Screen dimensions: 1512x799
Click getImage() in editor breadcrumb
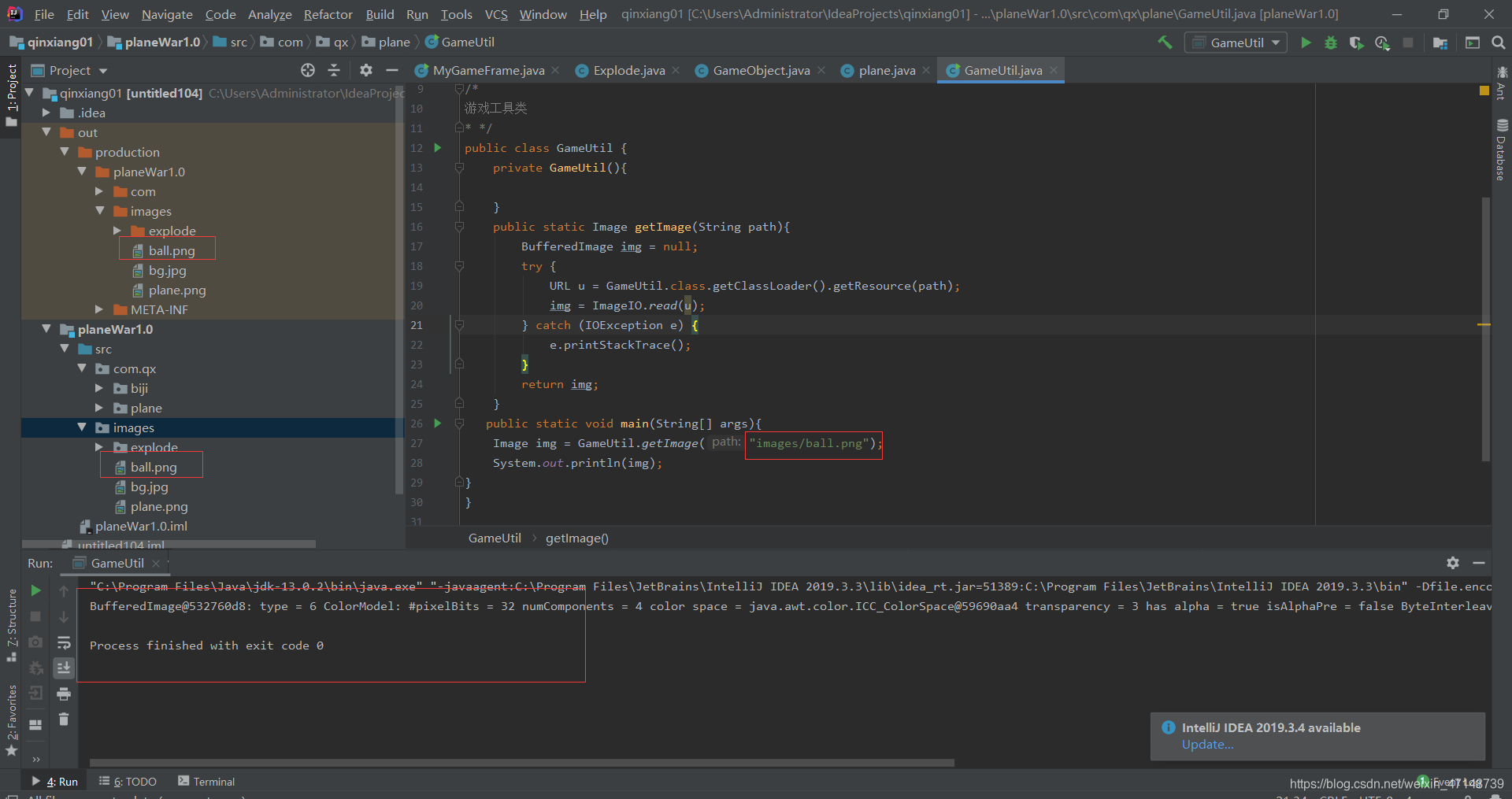tap(576, 538)
